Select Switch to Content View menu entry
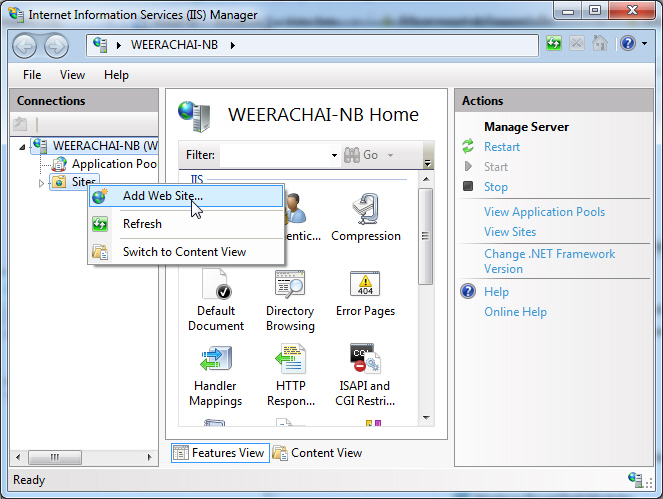663x499 pixels. coord(186,252)
